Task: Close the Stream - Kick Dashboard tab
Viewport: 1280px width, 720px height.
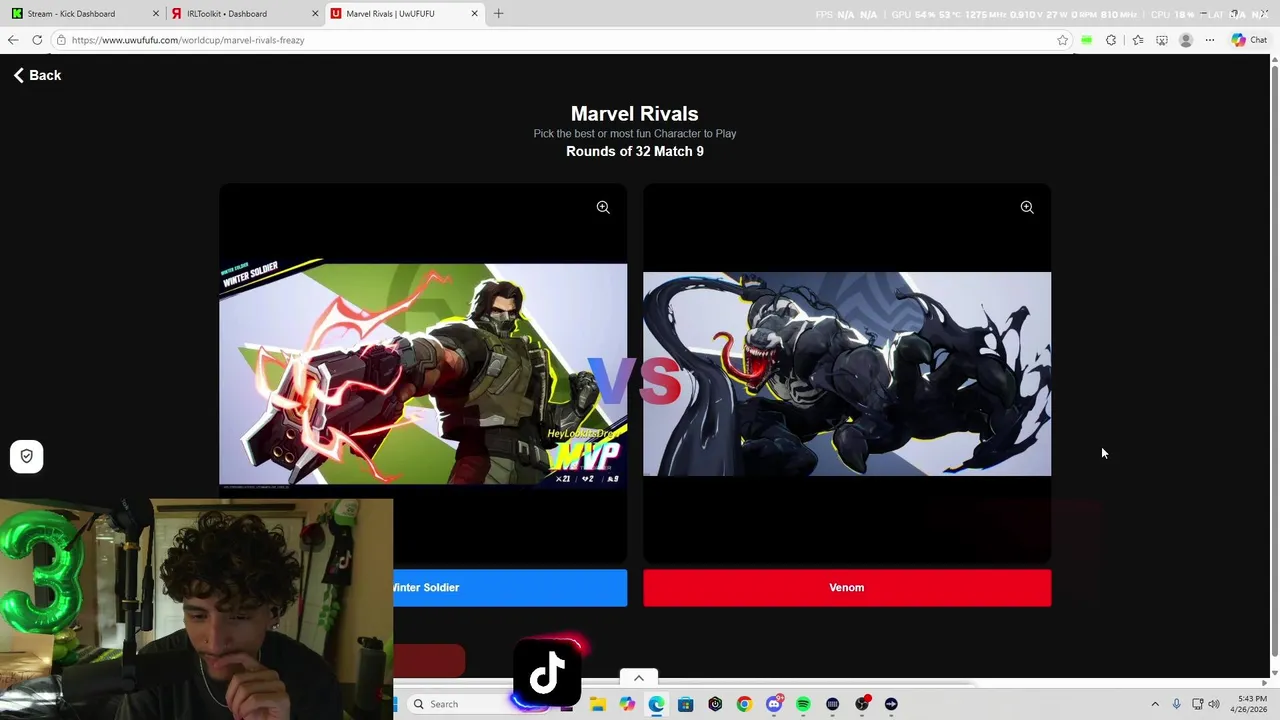Action: [x=155, y=14]
